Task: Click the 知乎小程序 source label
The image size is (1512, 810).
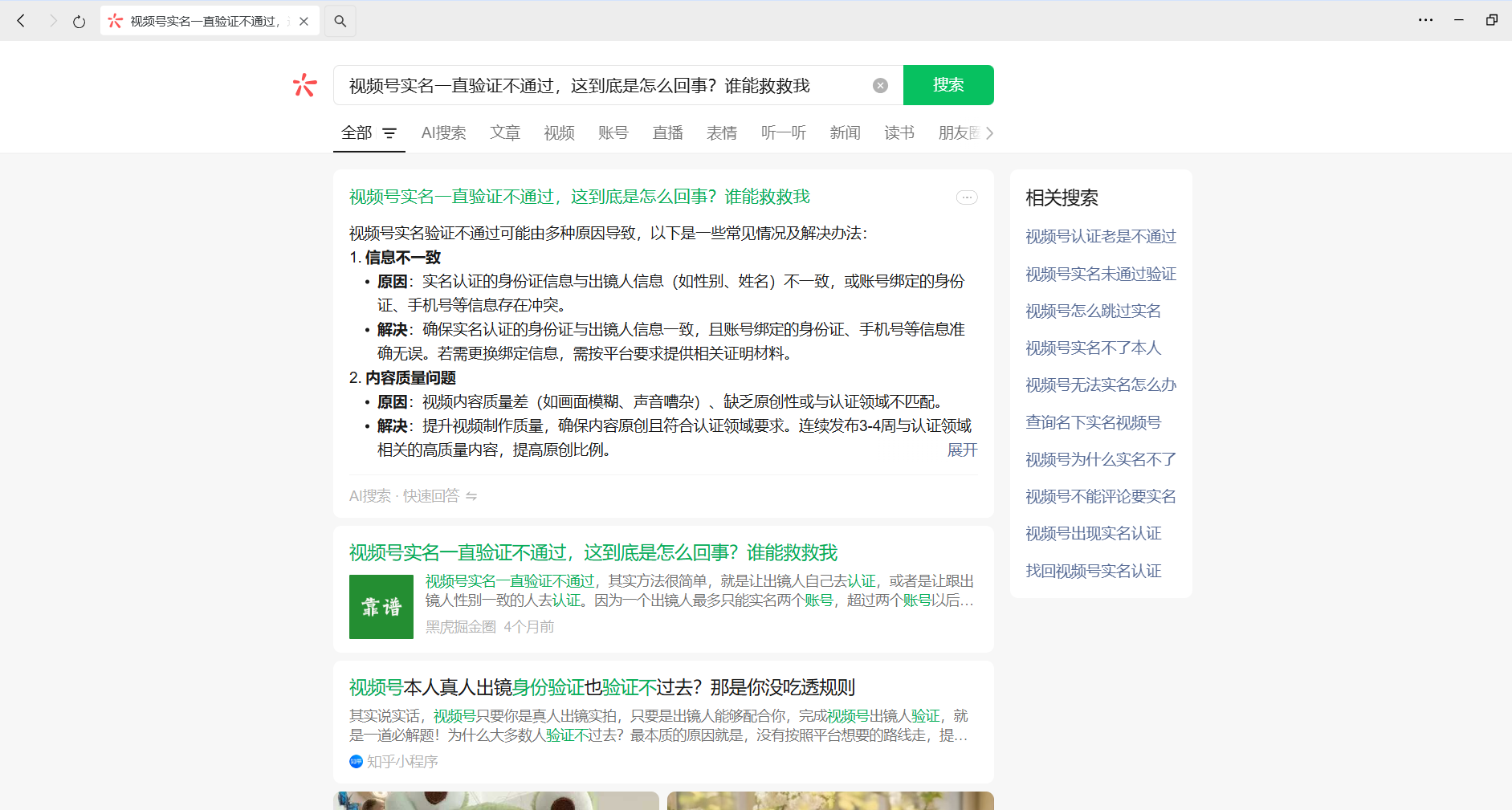Action: (x=402, y=762)
